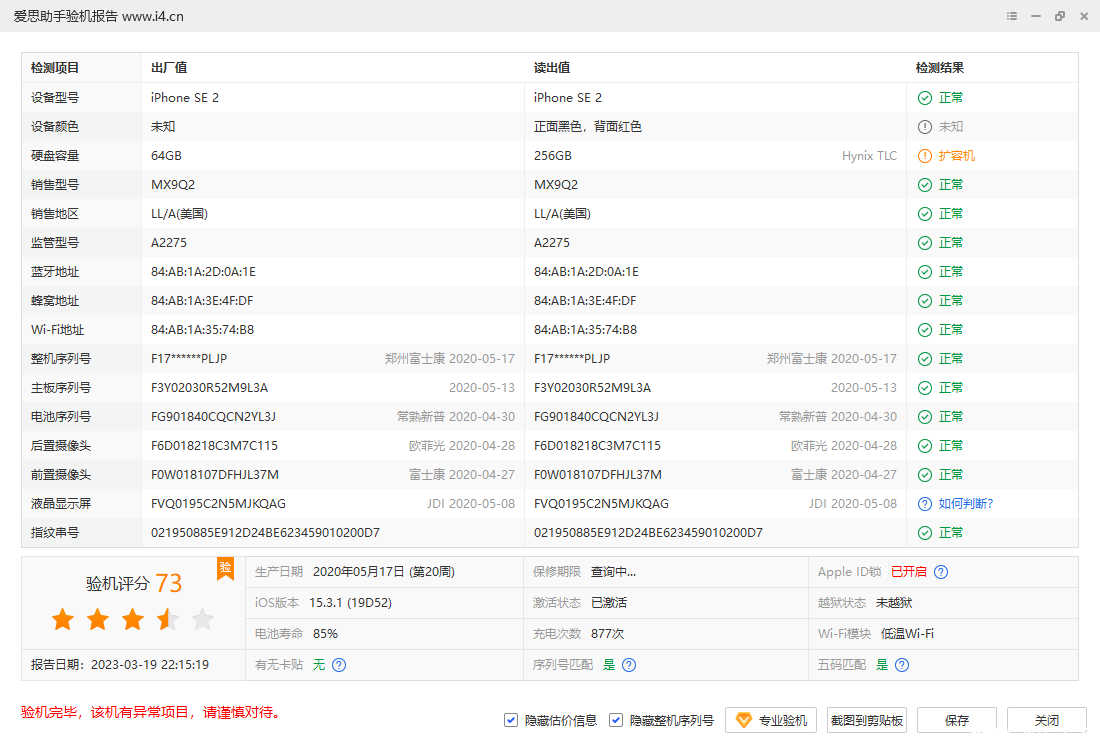Click the green check icon in 蓝牙地址 row
Image resolution: width=1100 pixels, height=749 pixels.
click(925, 272)
